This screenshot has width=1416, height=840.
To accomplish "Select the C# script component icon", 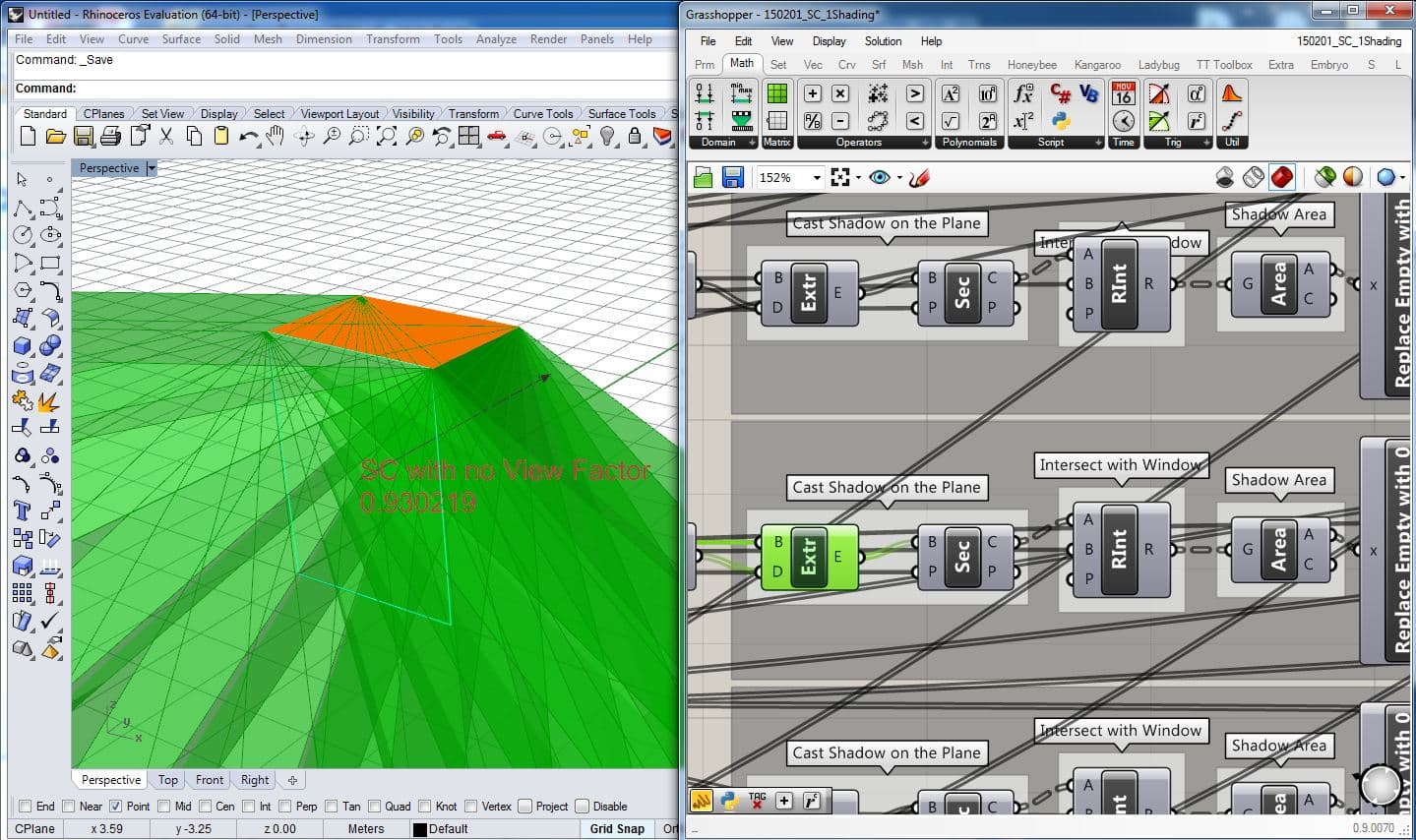I will (x=1061, y=93).
